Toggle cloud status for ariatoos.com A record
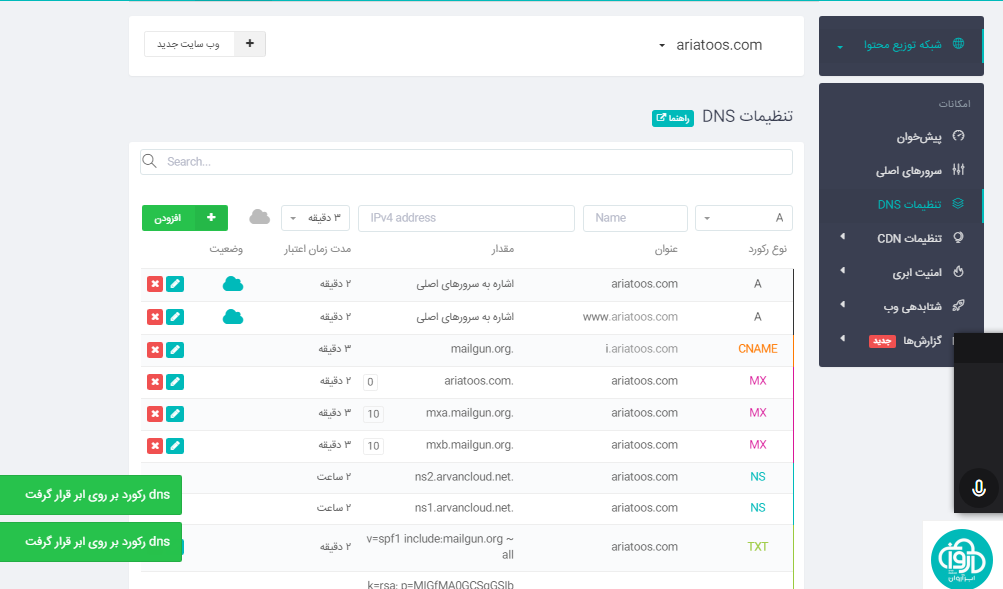 click(x=233, y=284)
